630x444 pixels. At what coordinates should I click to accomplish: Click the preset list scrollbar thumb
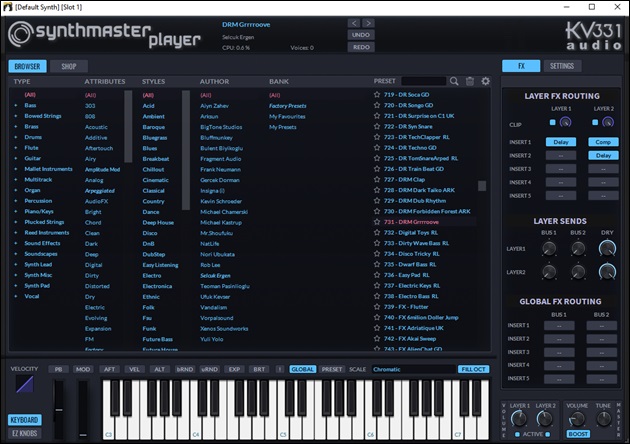pyautogui.click(x=482, y=186)
